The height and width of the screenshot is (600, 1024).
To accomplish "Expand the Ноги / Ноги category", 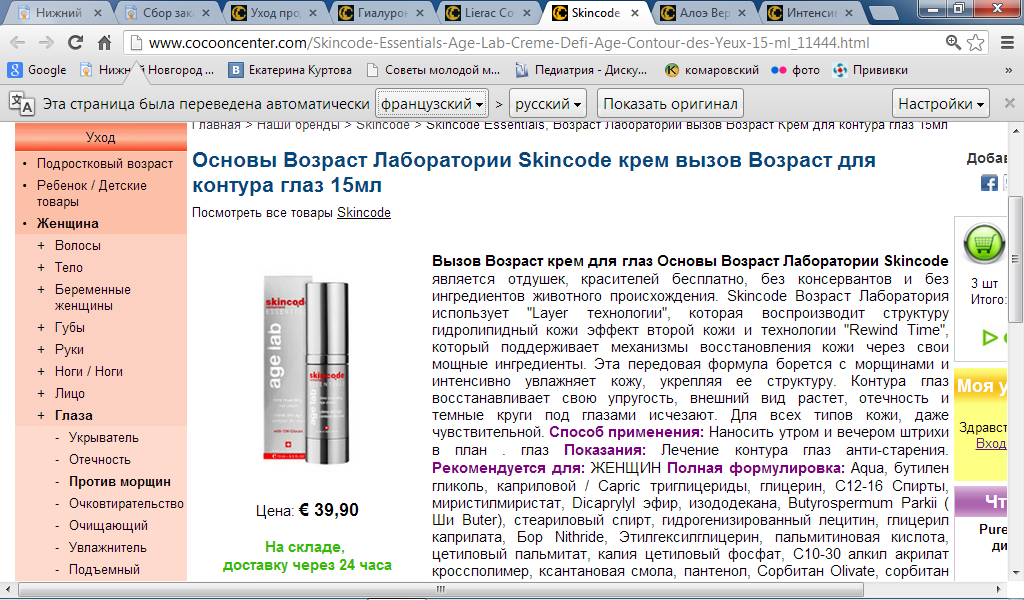I will pyautogui.click(x=89, y=371).
